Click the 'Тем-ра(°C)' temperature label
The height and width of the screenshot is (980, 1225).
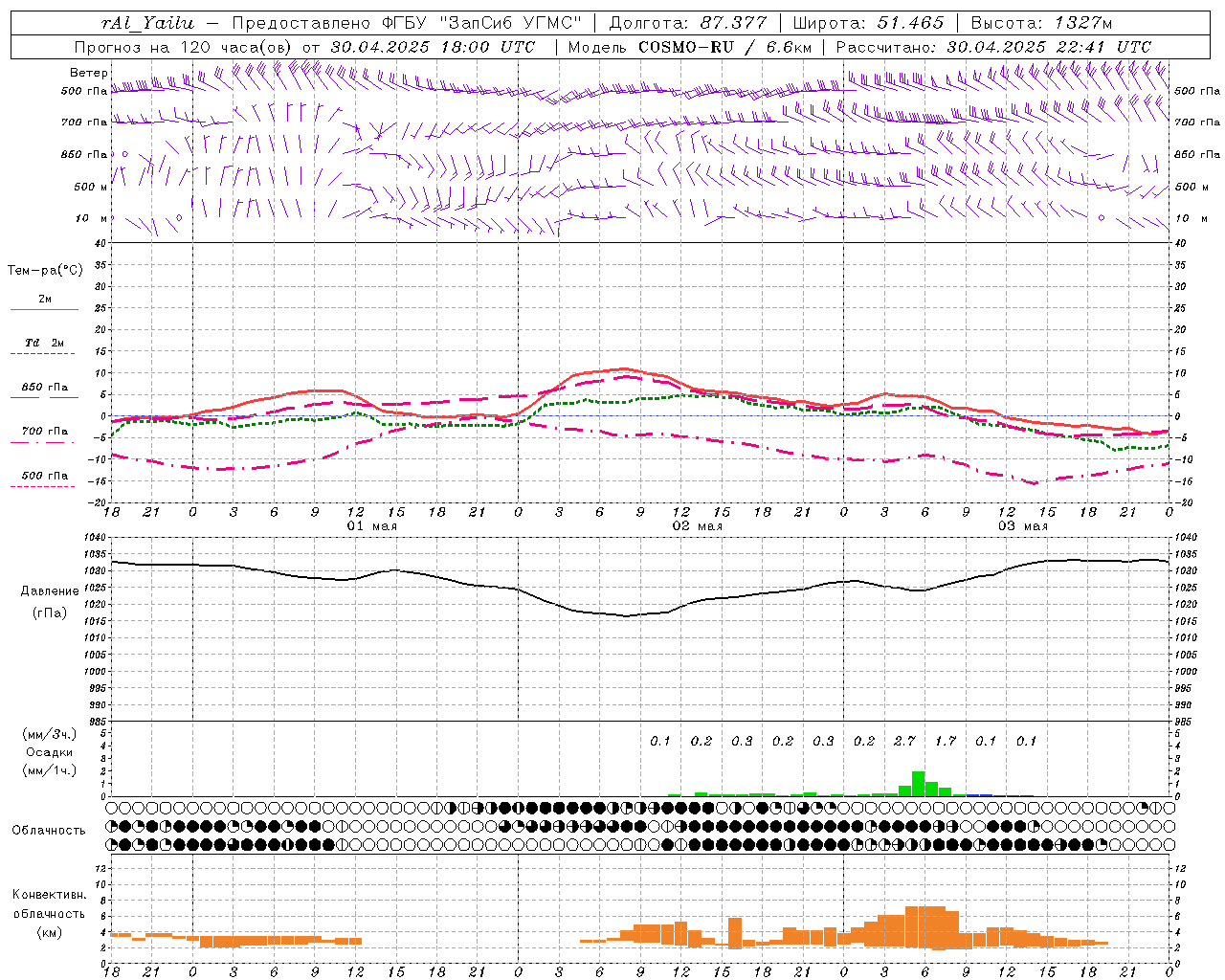[45, 271]
